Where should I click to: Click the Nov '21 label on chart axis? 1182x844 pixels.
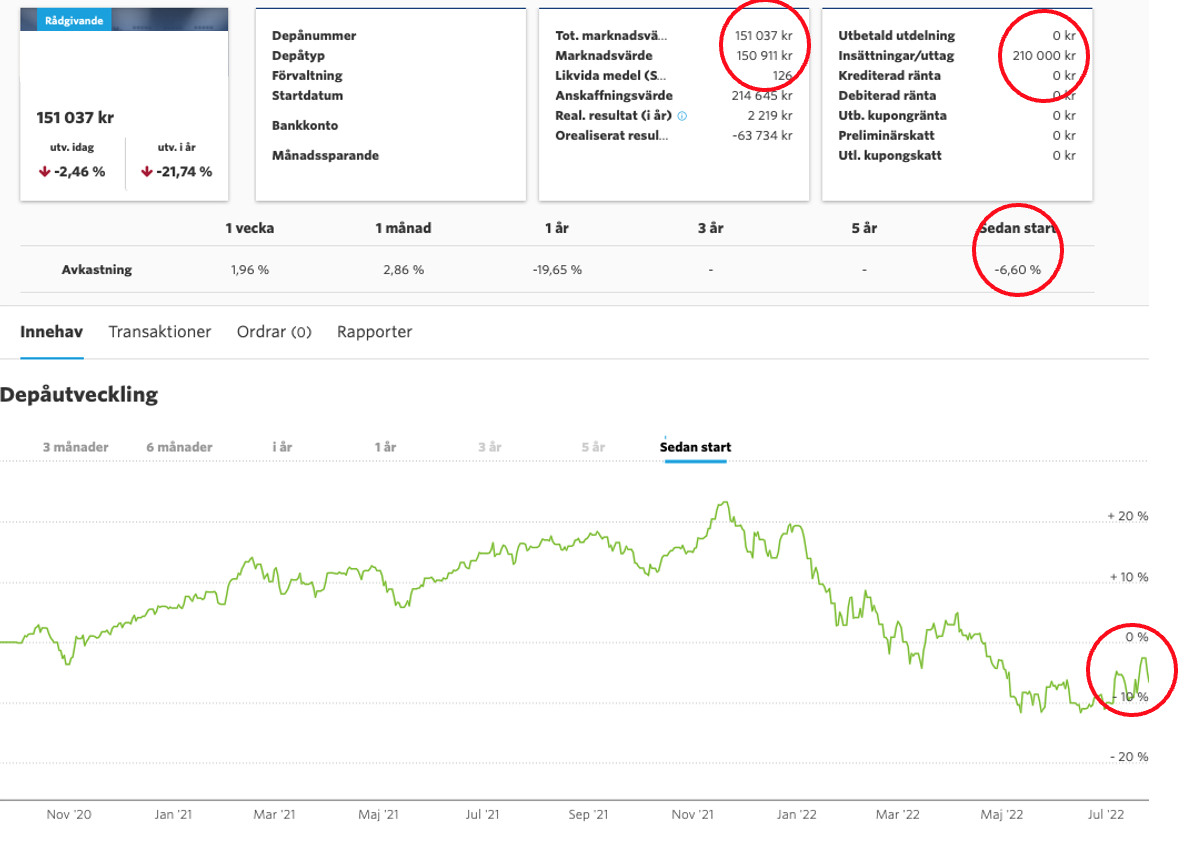coord(693,815)
